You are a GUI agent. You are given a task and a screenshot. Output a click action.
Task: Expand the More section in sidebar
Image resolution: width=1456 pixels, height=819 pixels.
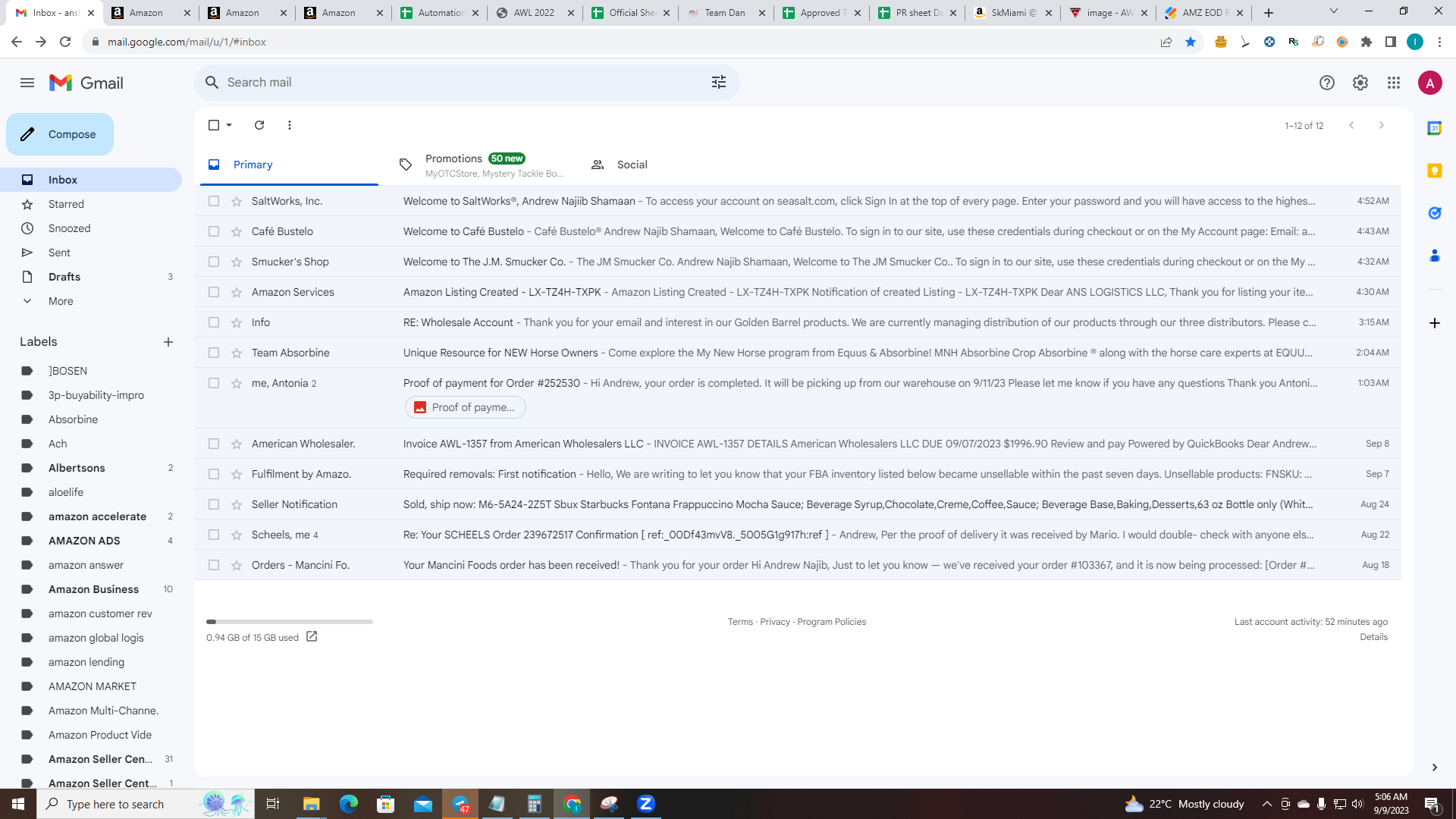[x=61, y=301]
